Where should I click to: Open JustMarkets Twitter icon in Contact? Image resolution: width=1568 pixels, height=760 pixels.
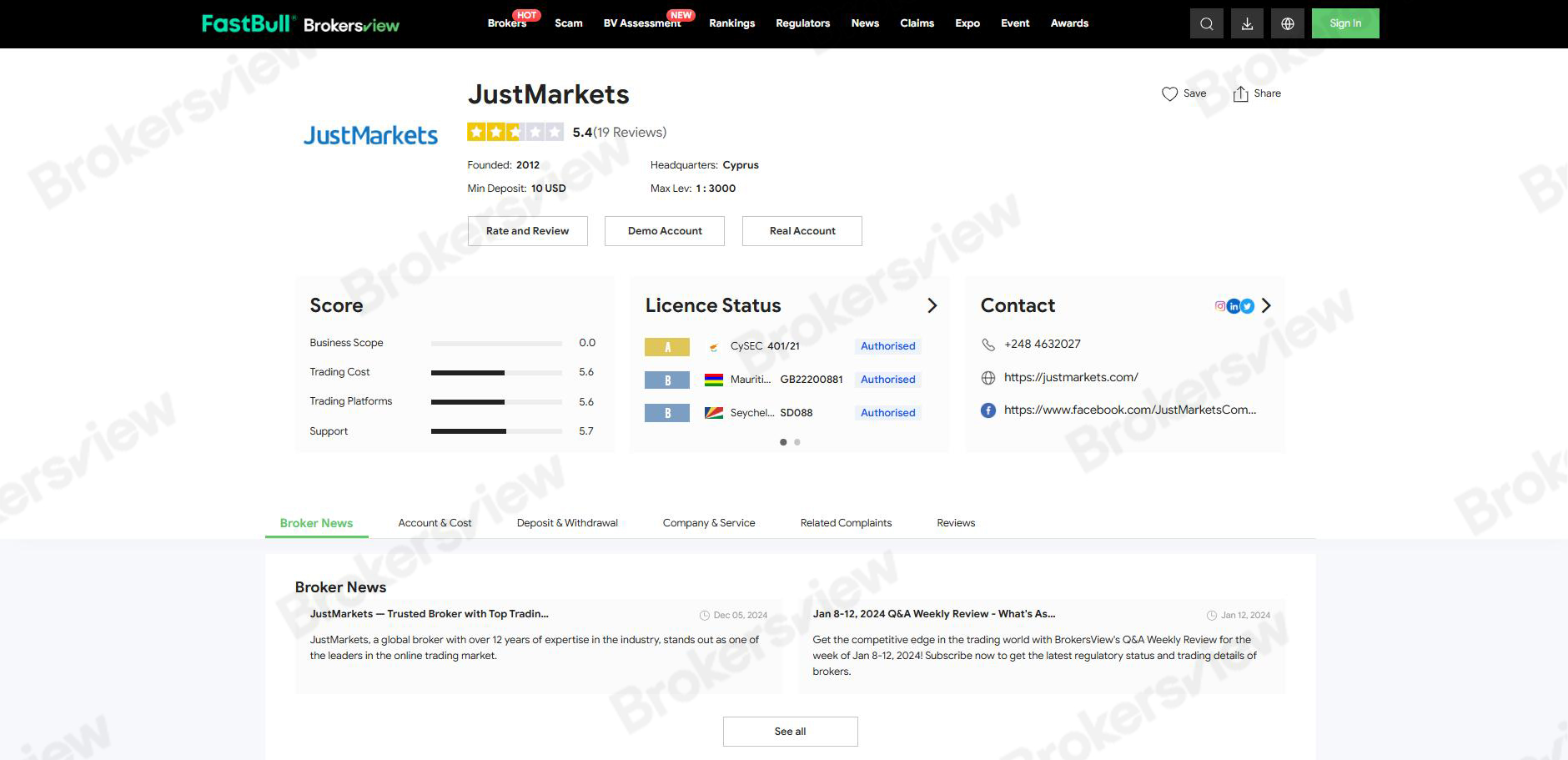tap(1247, 306)
